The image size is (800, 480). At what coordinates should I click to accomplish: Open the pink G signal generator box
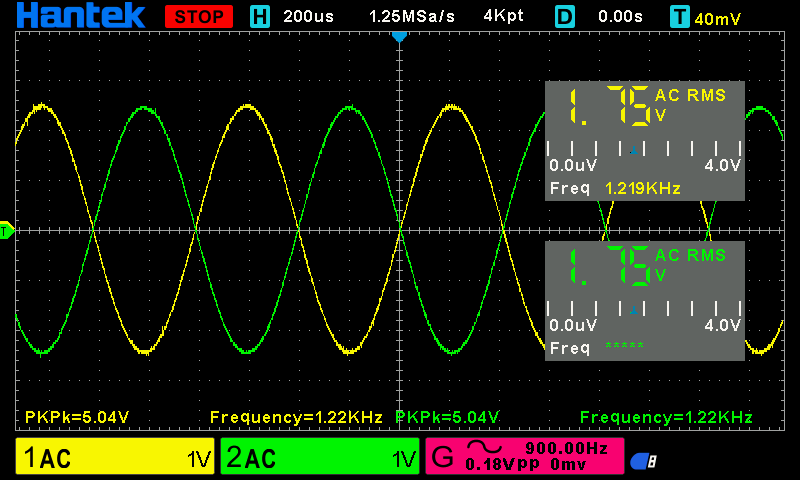(525, 456)
